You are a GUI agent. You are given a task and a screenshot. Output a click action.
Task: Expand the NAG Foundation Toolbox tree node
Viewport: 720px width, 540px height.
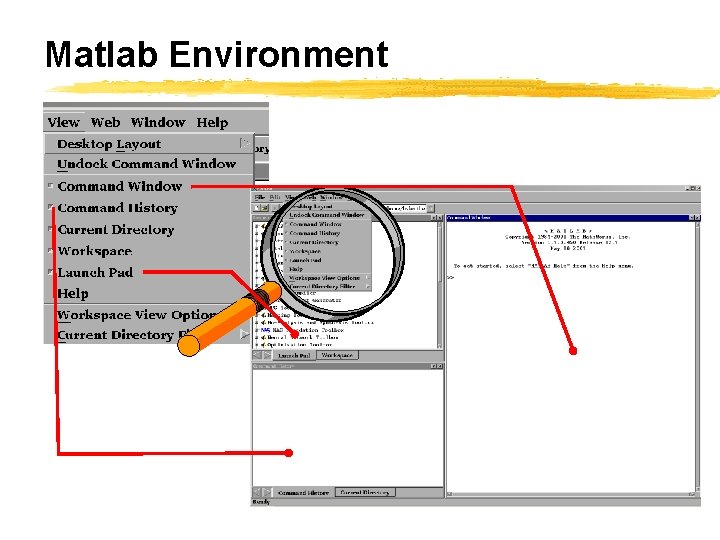257,330
